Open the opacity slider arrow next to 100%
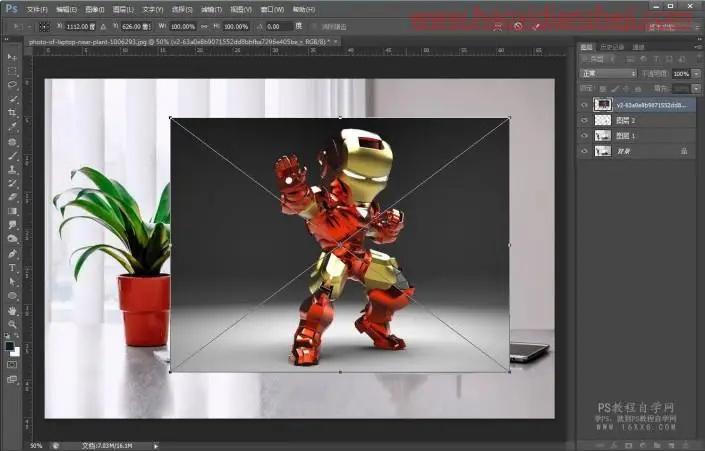Image resolution: width=705 pixels, height=451 pixels. (696, 73)
